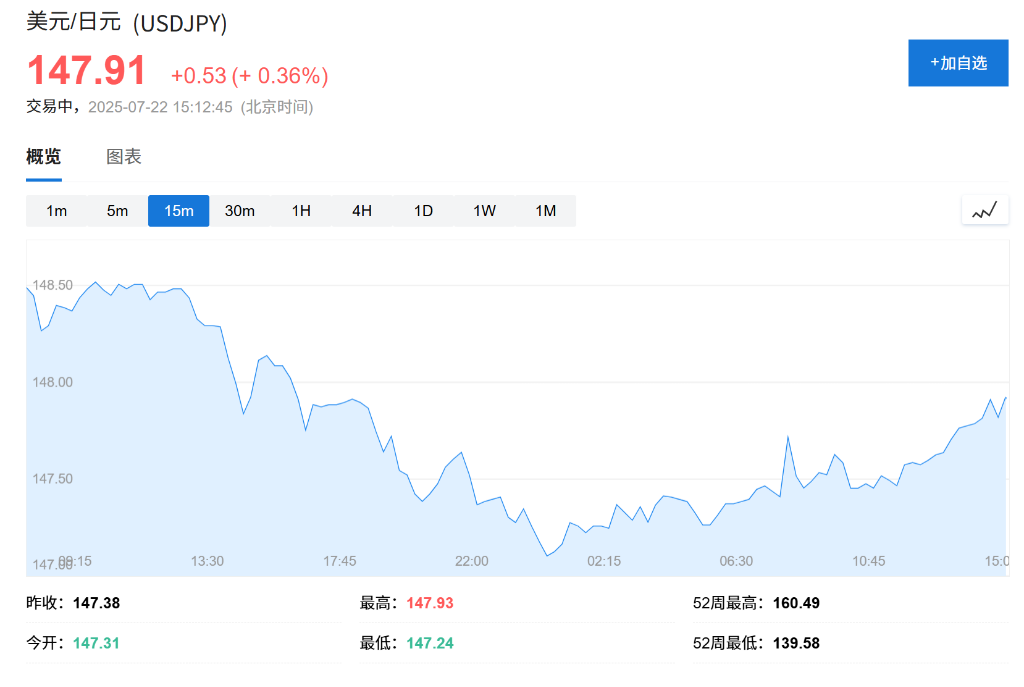1024x687 pixels.
Task: Choose the 15m chart interval
Action: pyautogui.click(x=179, y=211)
